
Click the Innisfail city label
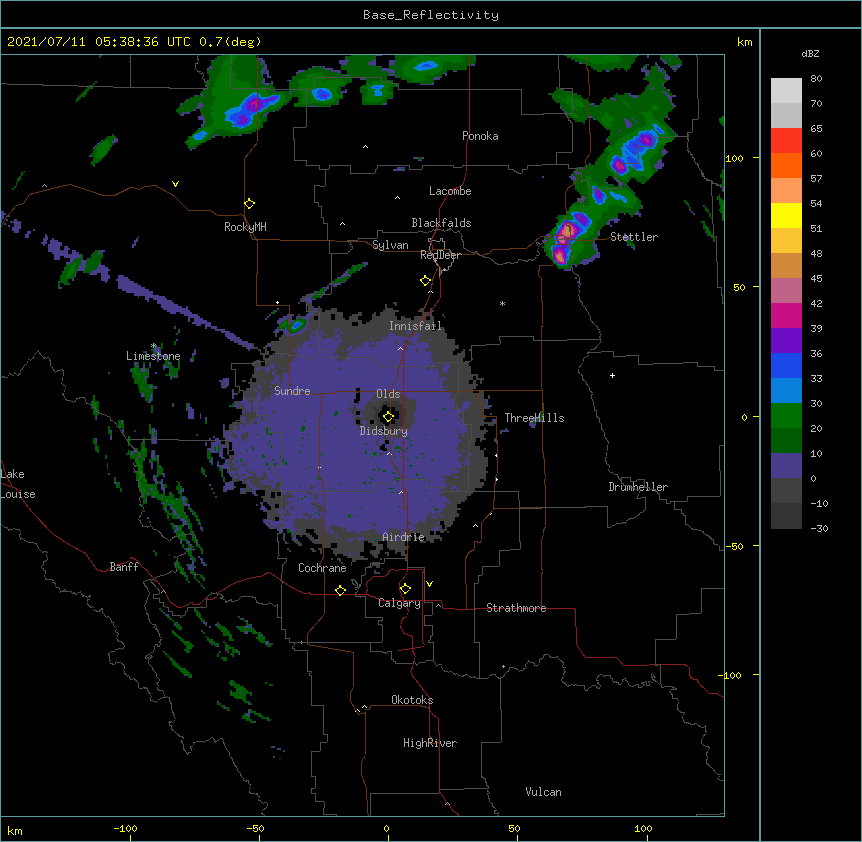click(416, 326)
